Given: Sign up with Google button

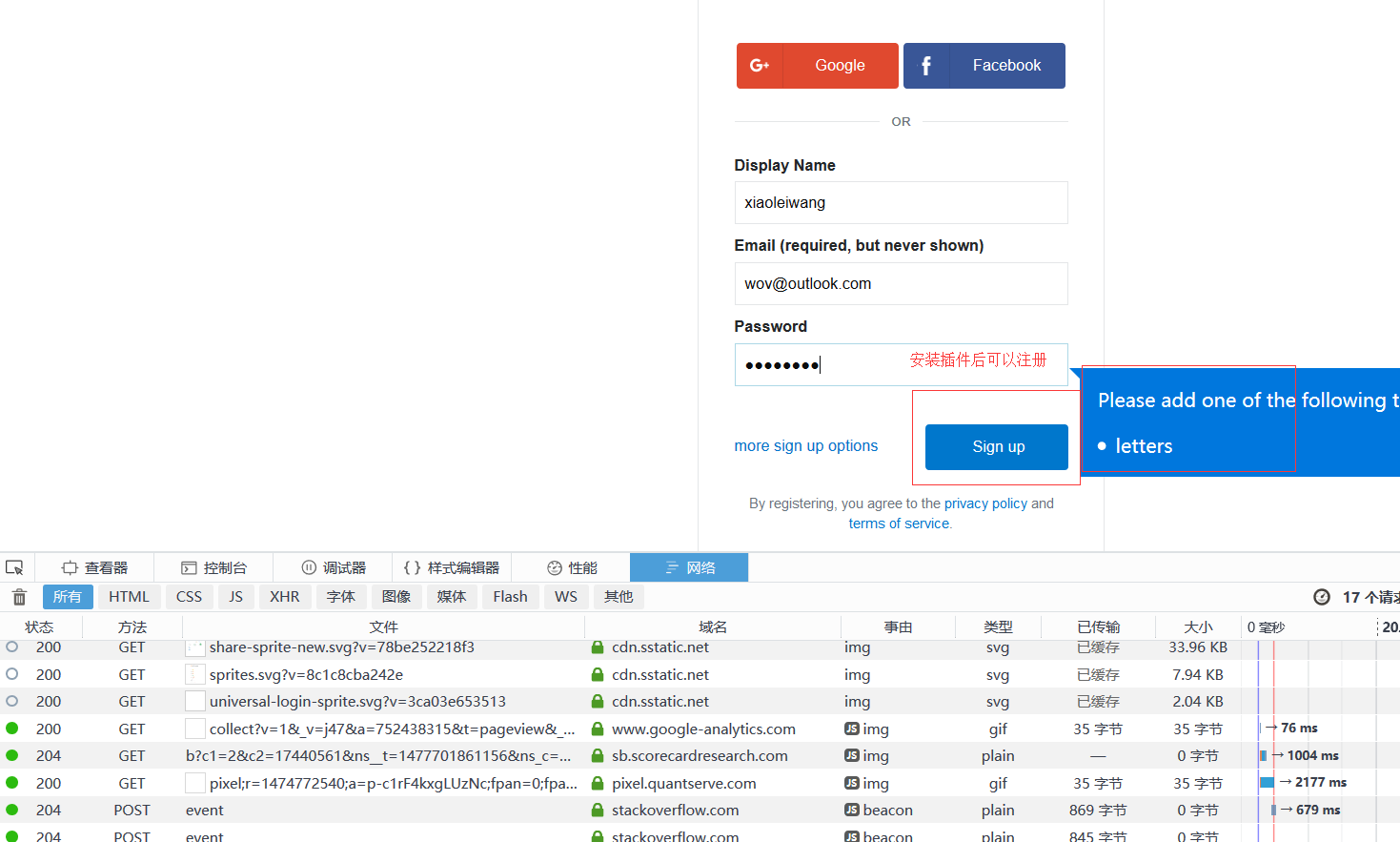Looking at the screenshot, I should coord(818,66).
